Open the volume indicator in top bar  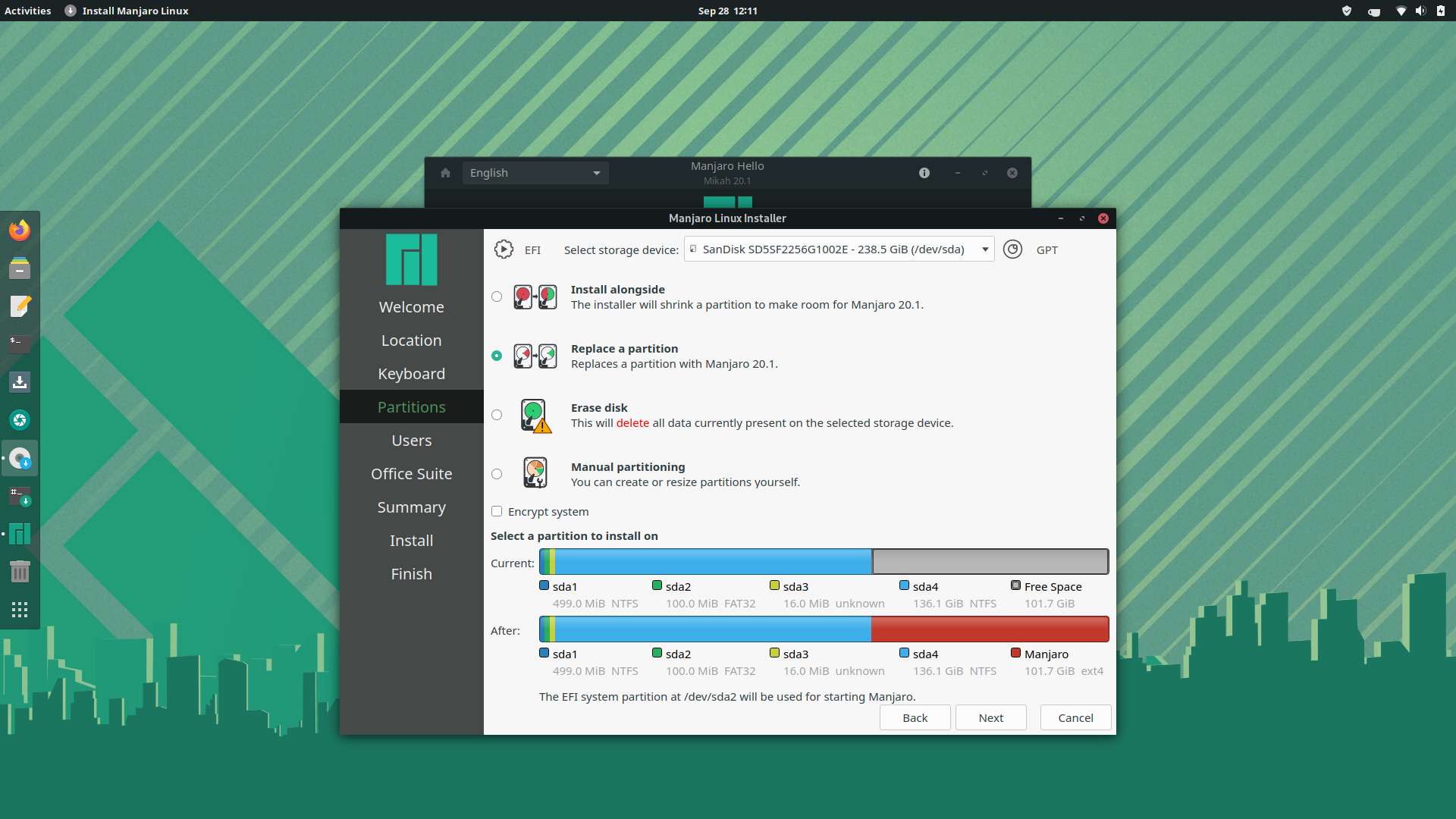(1420, 11)
